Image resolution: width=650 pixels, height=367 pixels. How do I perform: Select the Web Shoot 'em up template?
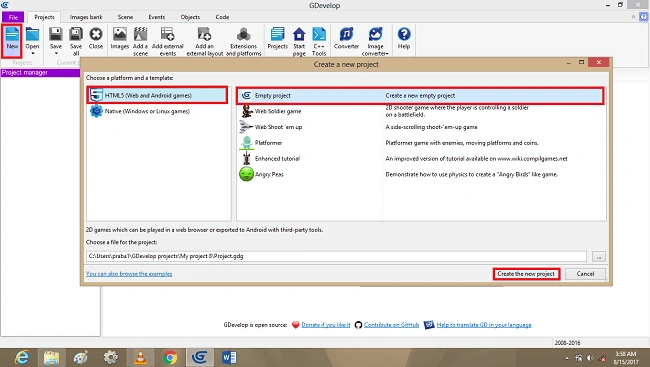420,127
